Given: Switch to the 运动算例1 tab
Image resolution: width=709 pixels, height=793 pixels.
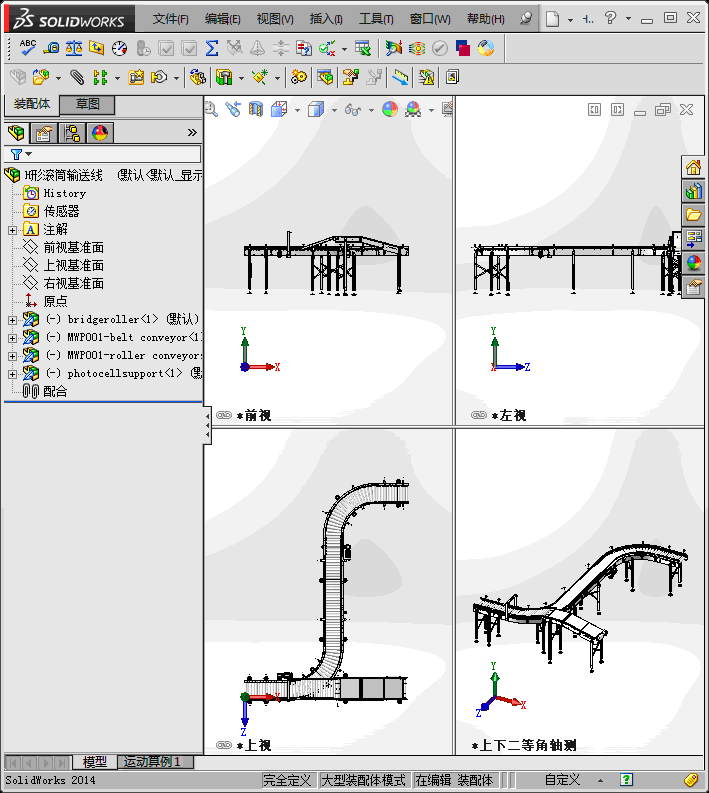Looking at the screenshot, I should click(155, 762).
